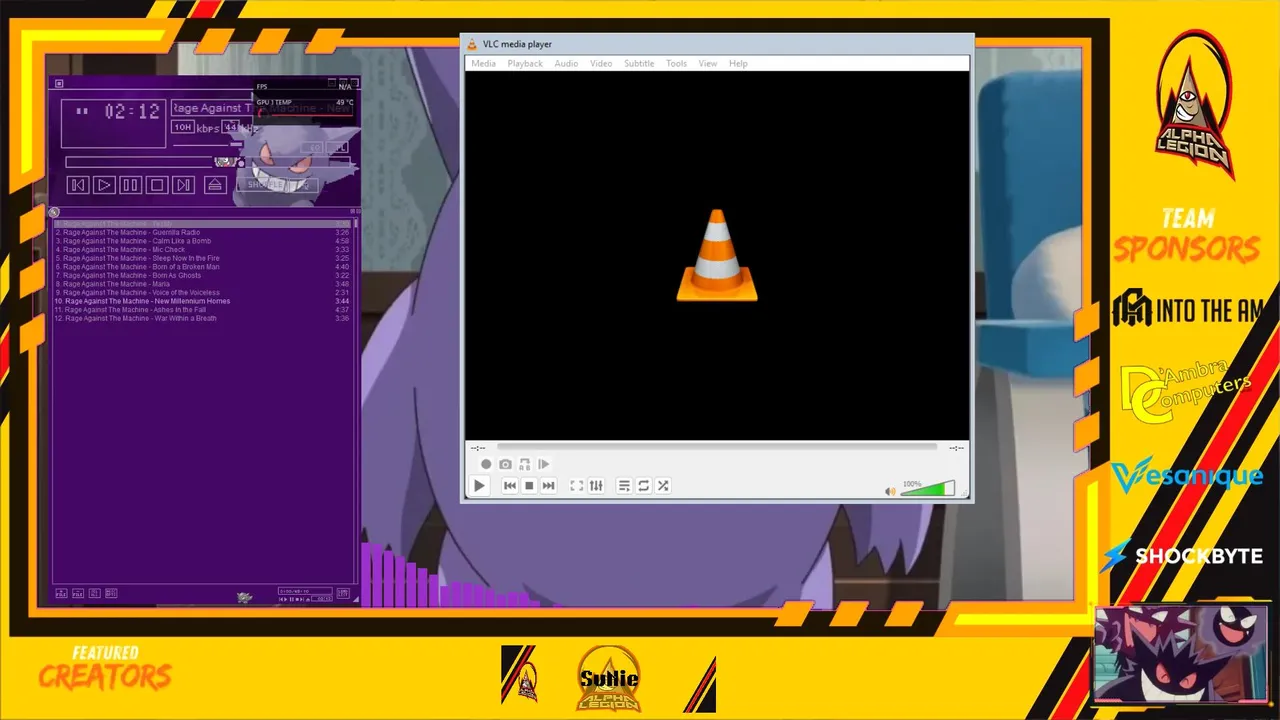Open playlist Load list button
Image resolution: width=1280 pixels, height=720 pixels.
point(343,593)
